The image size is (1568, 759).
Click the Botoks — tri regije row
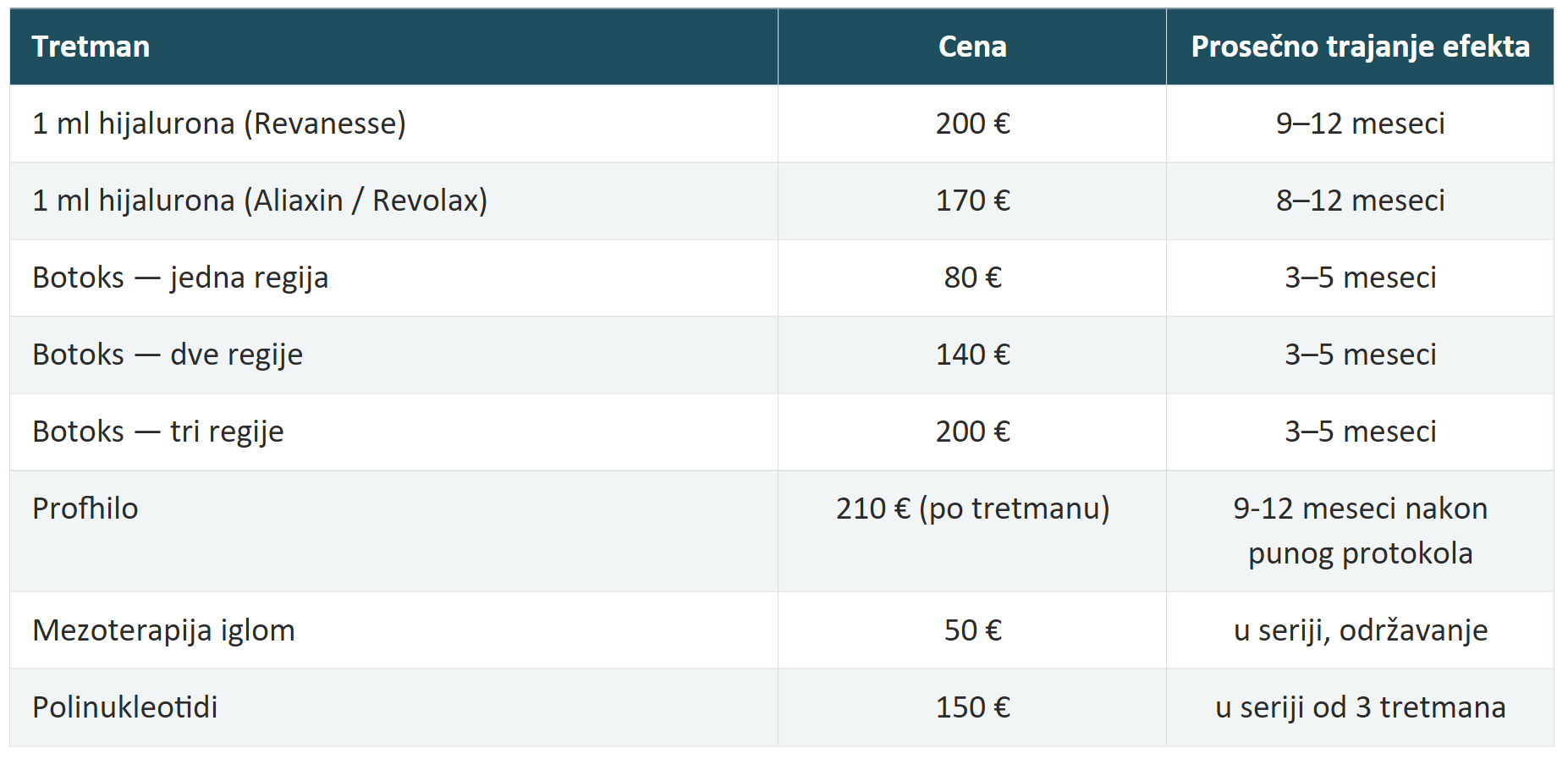[782, 432]
